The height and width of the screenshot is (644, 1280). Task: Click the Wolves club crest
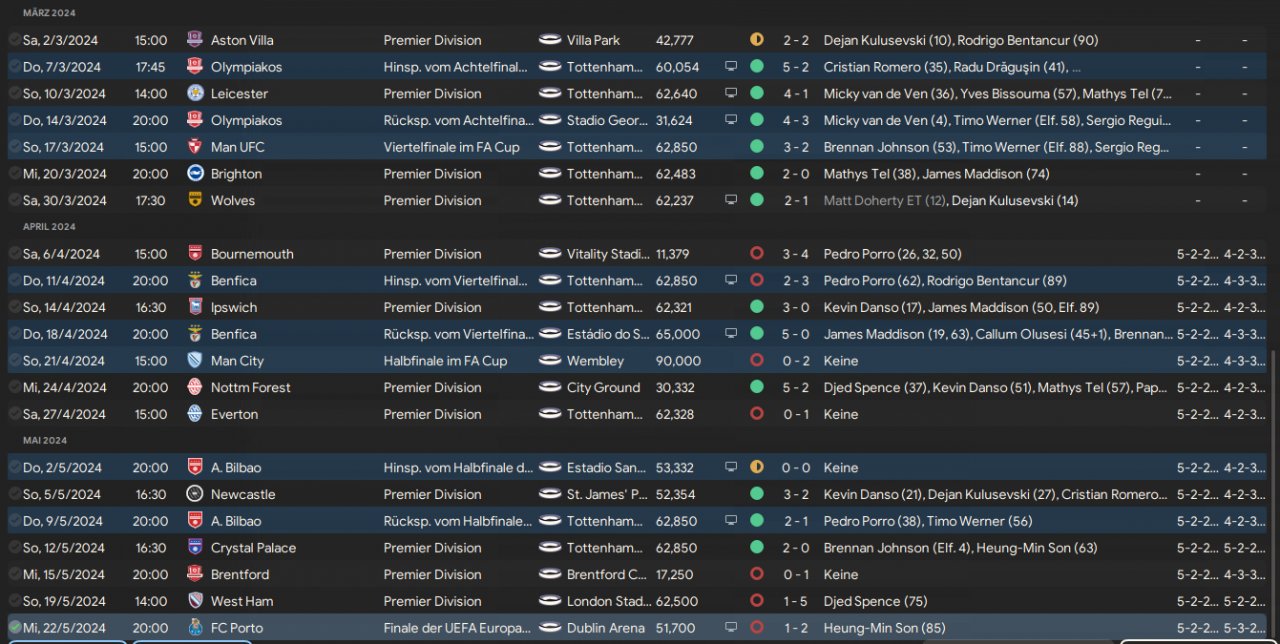coord(195,200)
